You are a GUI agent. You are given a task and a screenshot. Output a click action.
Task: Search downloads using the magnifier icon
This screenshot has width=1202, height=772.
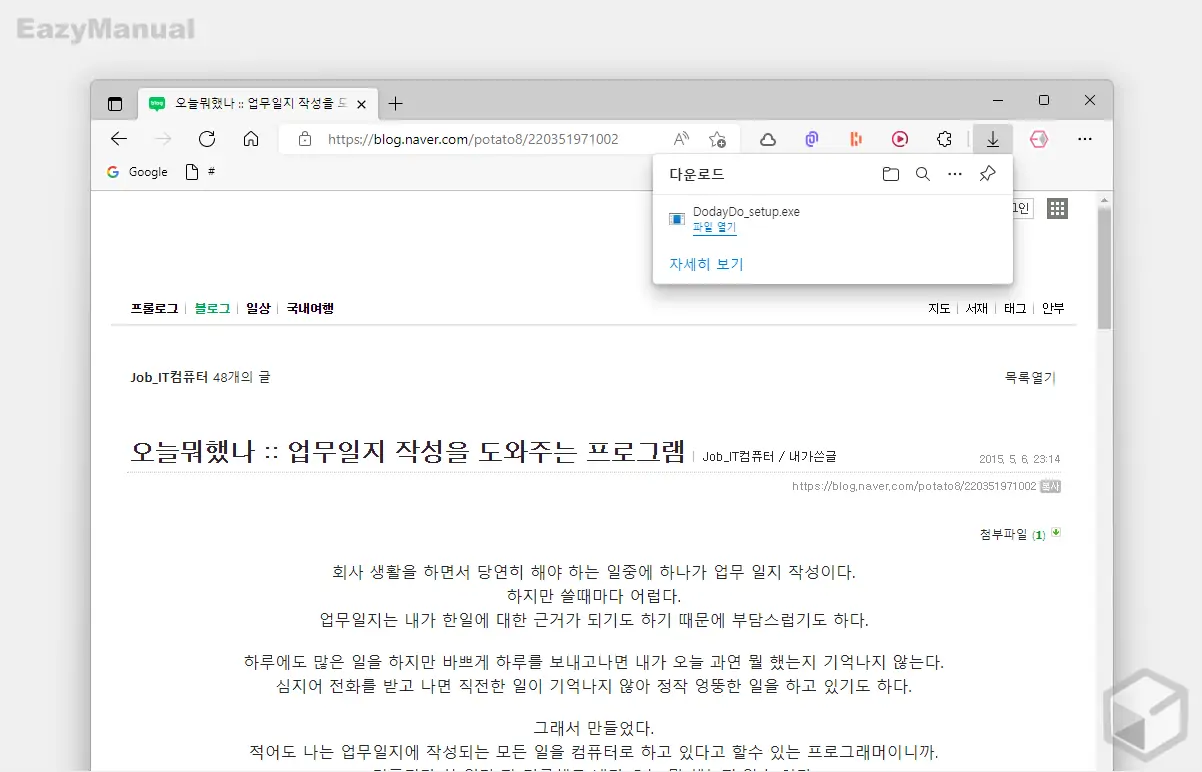[922, 173]
